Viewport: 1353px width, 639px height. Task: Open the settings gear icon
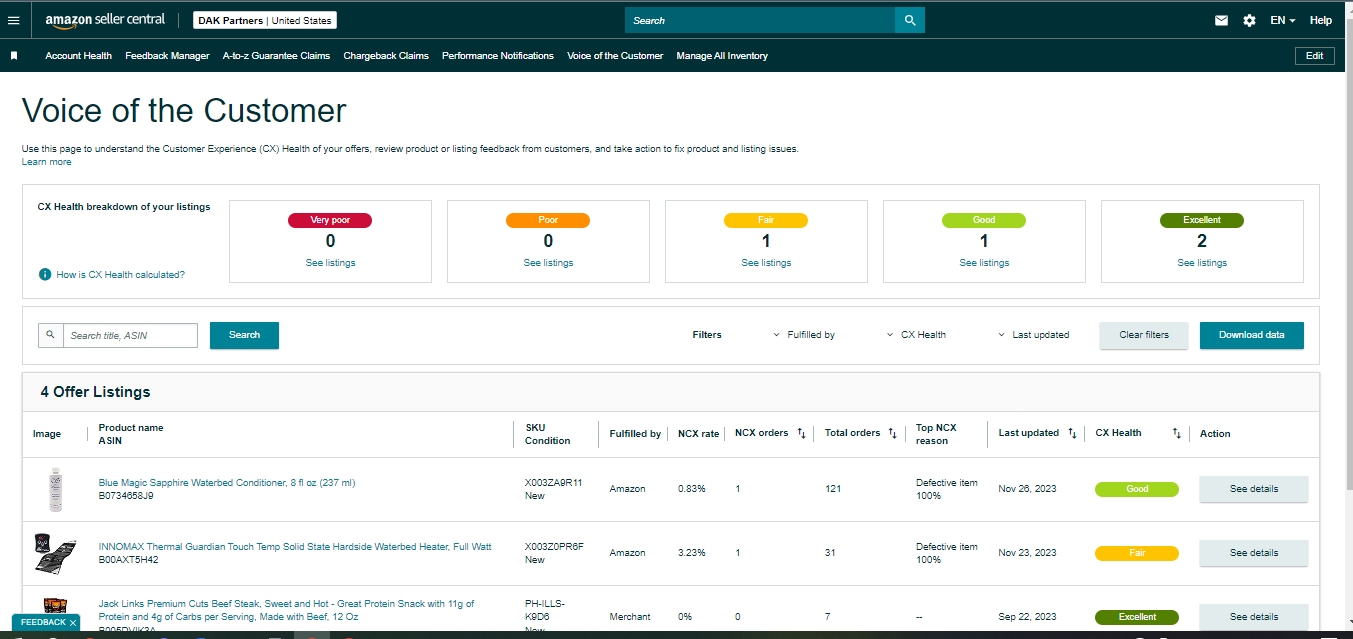(1249, 20)
